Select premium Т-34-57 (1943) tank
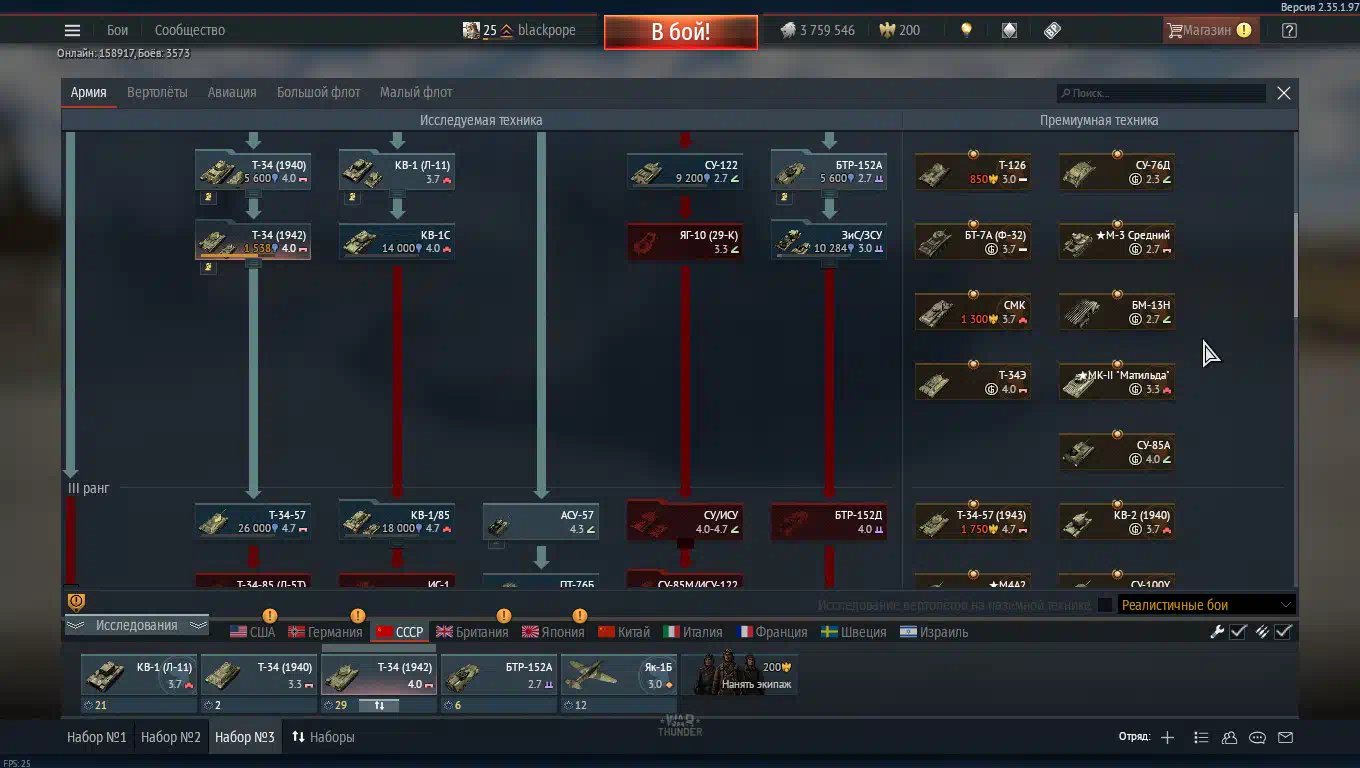This screenshot has width=1360, height=768. coord(973,521)
